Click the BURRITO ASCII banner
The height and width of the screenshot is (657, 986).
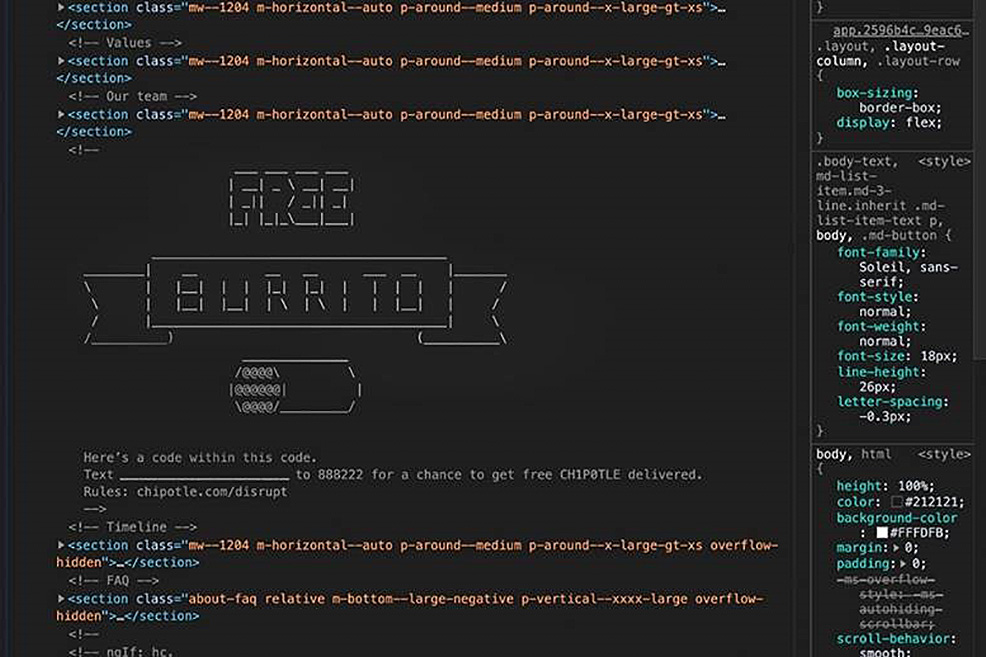[x=295, y=299]
